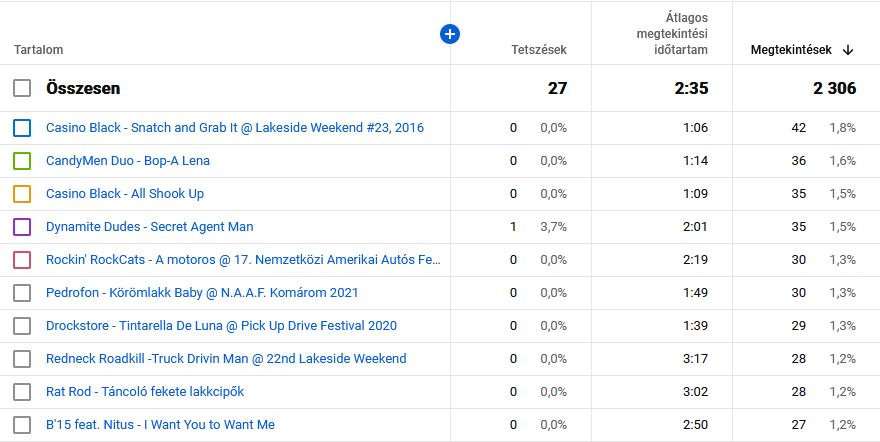This screenshot has width=880, height=442.
Task: Sort by Megtekintések column header
Action: [791, 50]
